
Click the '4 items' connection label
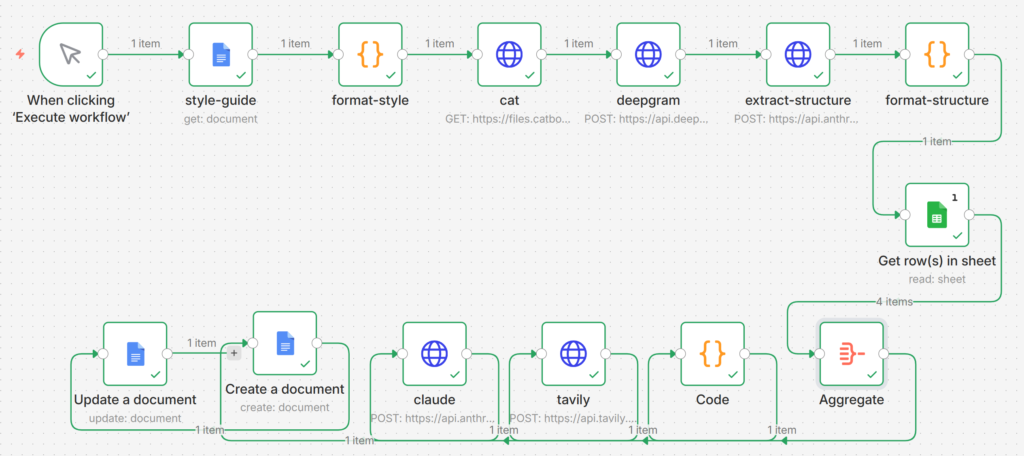893,302
